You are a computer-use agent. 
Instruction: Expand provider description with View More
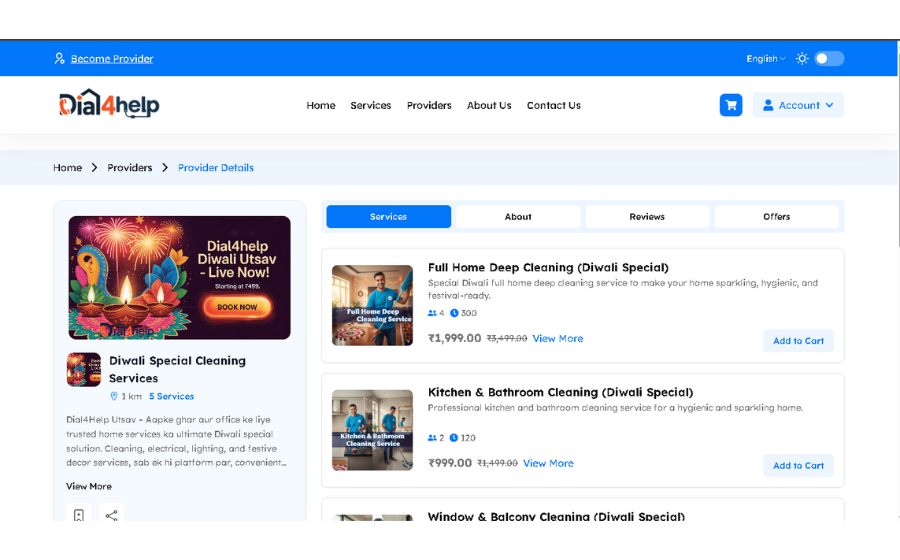click(89, 486)
